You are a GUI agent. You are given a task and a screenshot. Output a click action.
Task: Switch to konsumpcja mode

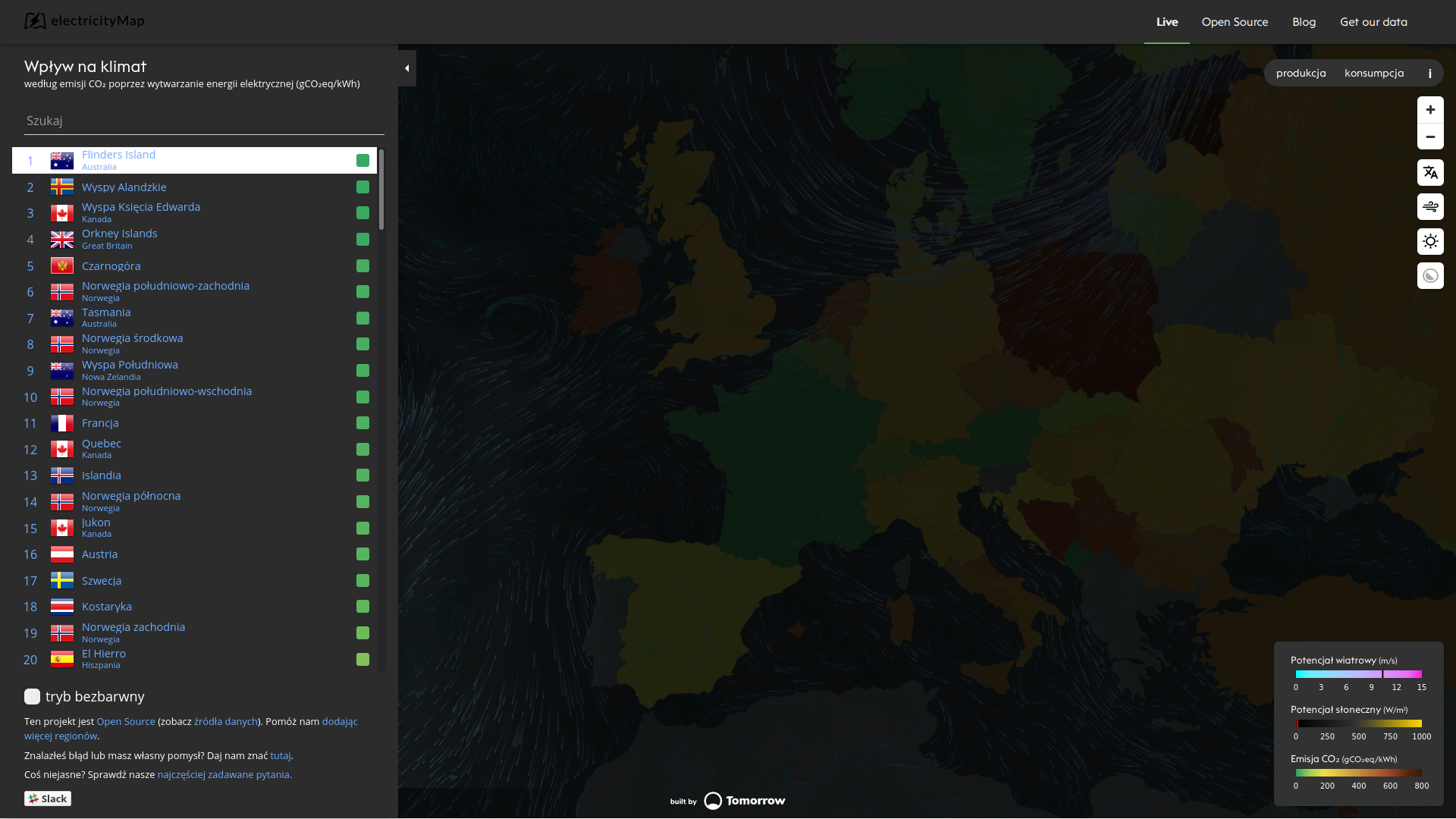click(x=1374, y=73)
